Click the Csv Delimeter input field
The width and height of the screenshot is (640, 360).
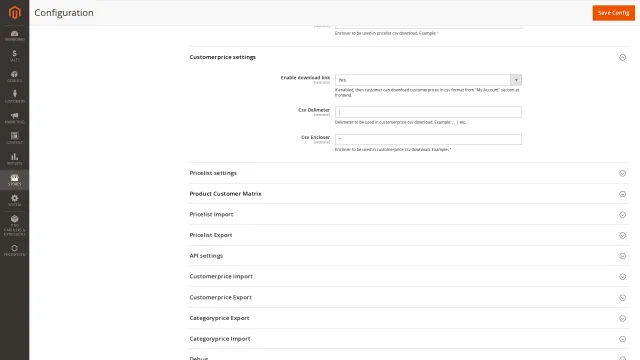tap(428, 112)
